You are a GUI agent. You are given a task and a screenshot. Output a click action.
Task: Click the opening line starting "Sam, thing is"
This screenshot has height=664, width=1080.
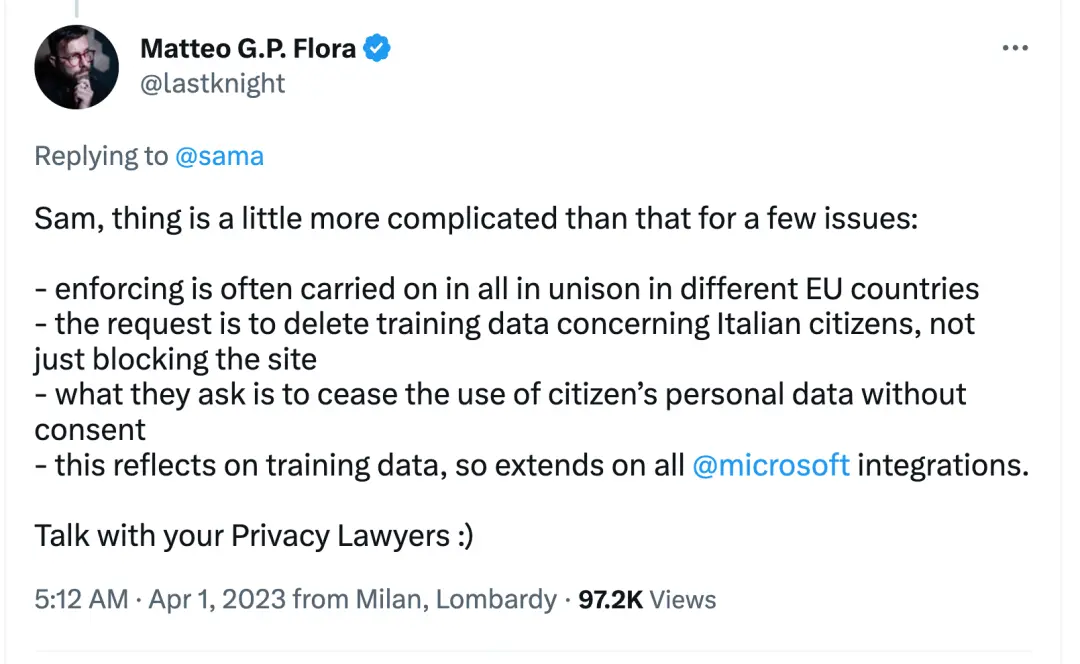475,219
